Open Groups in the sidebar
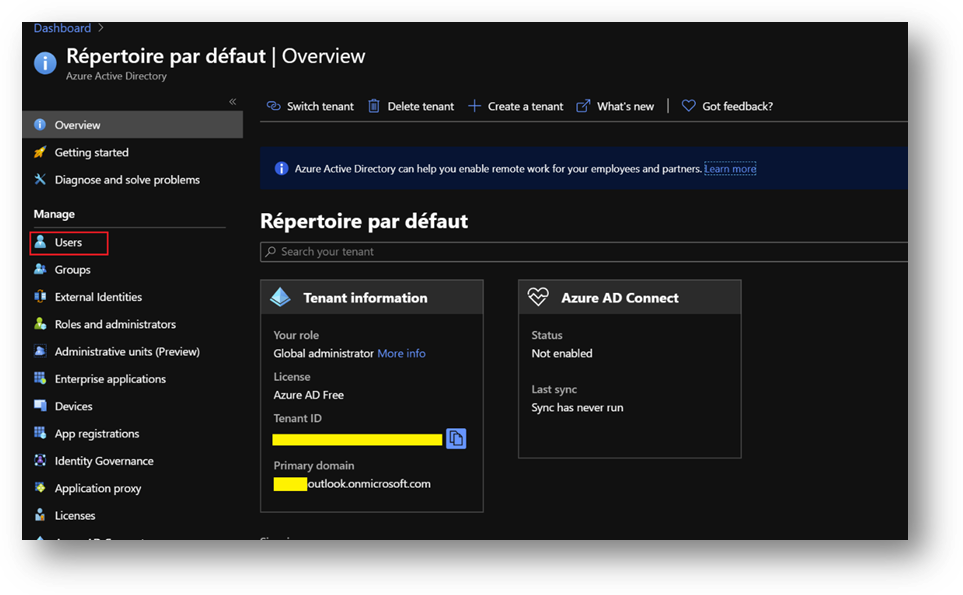 (x=72, y=270)
